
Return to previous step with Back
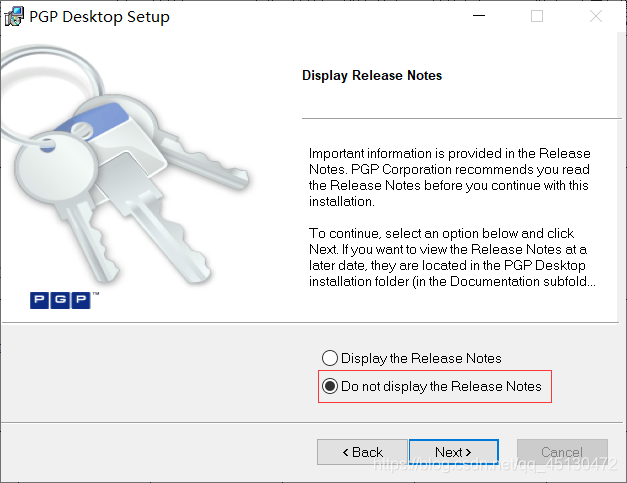pos(362,452)
